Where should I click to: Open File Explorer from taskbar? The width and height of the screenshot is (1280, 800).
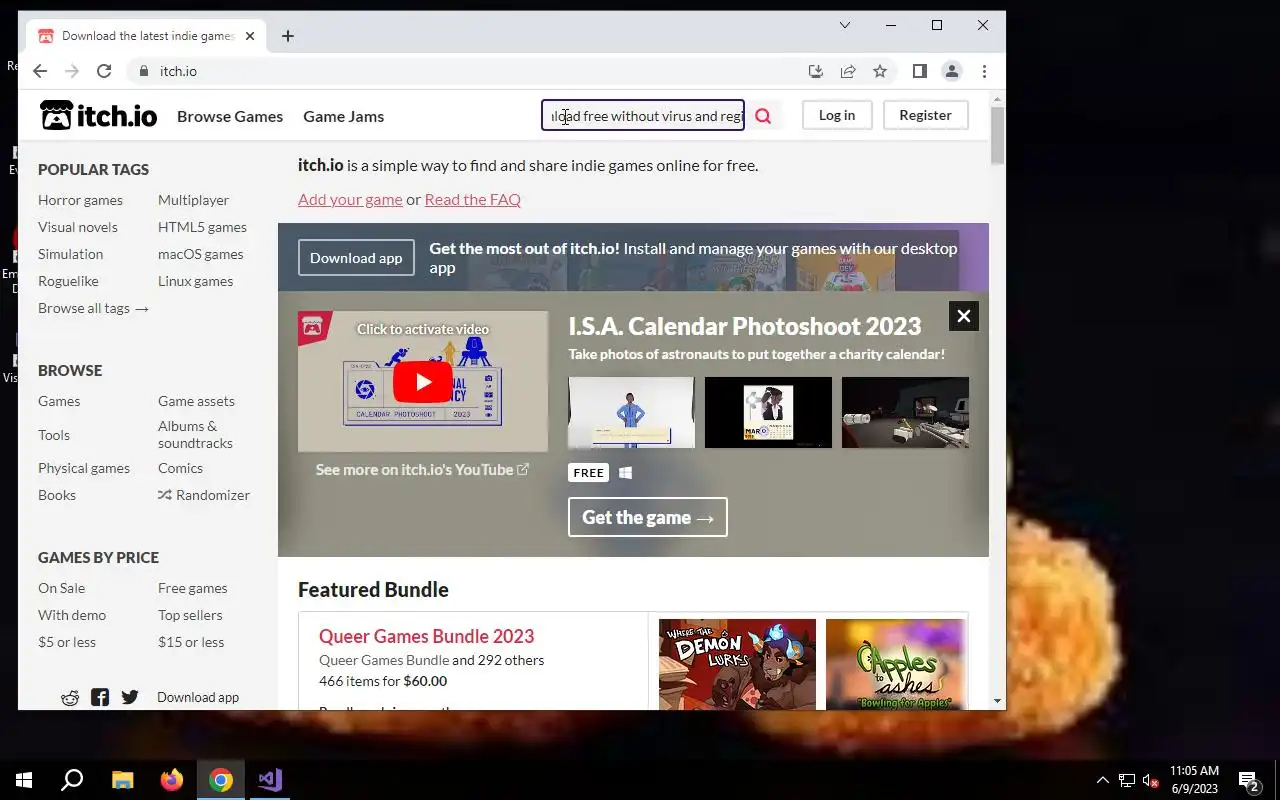tap(122, 780)
